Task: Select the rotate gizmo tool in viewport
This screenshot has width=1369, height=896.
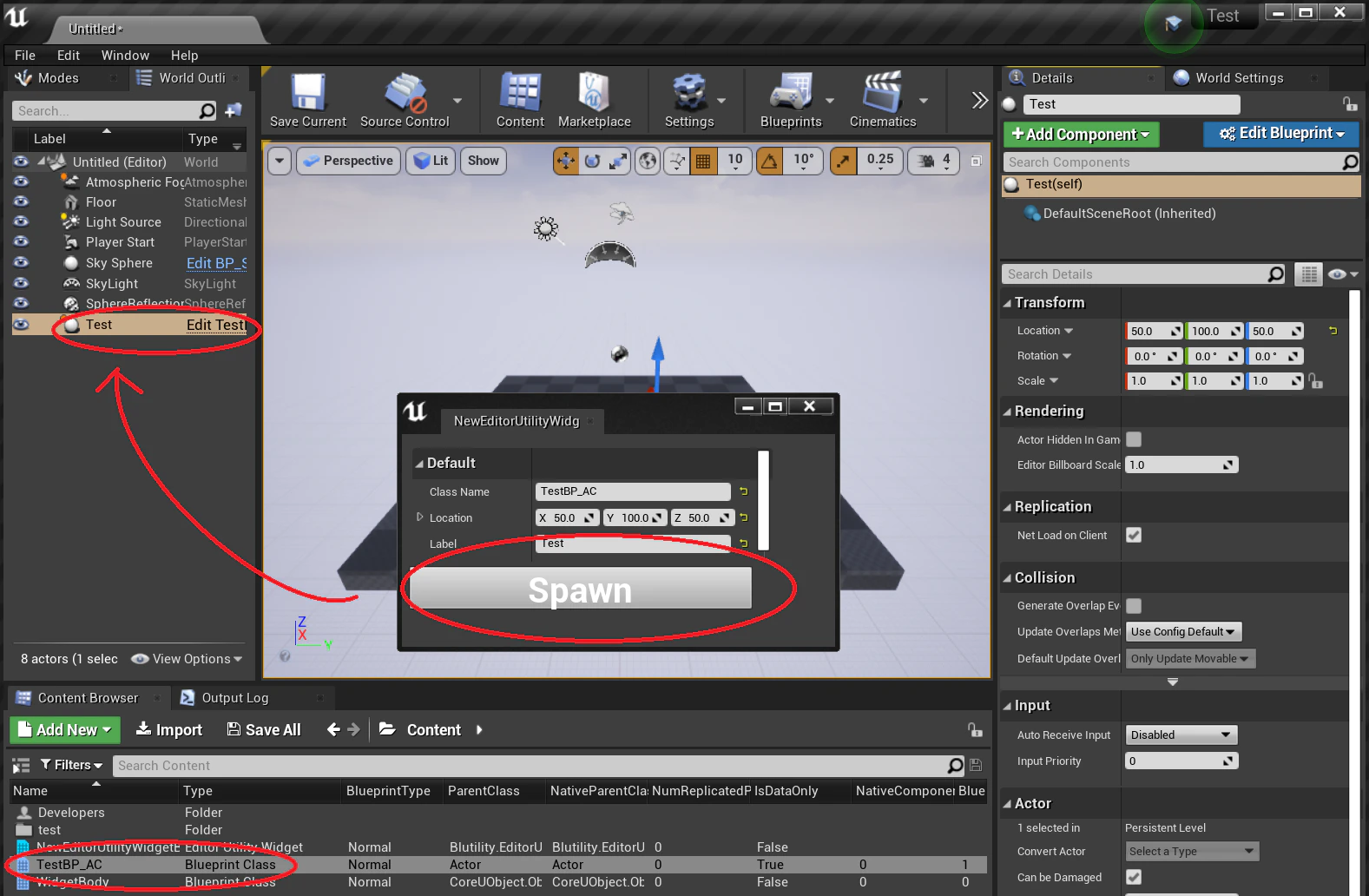Action: 592,161
